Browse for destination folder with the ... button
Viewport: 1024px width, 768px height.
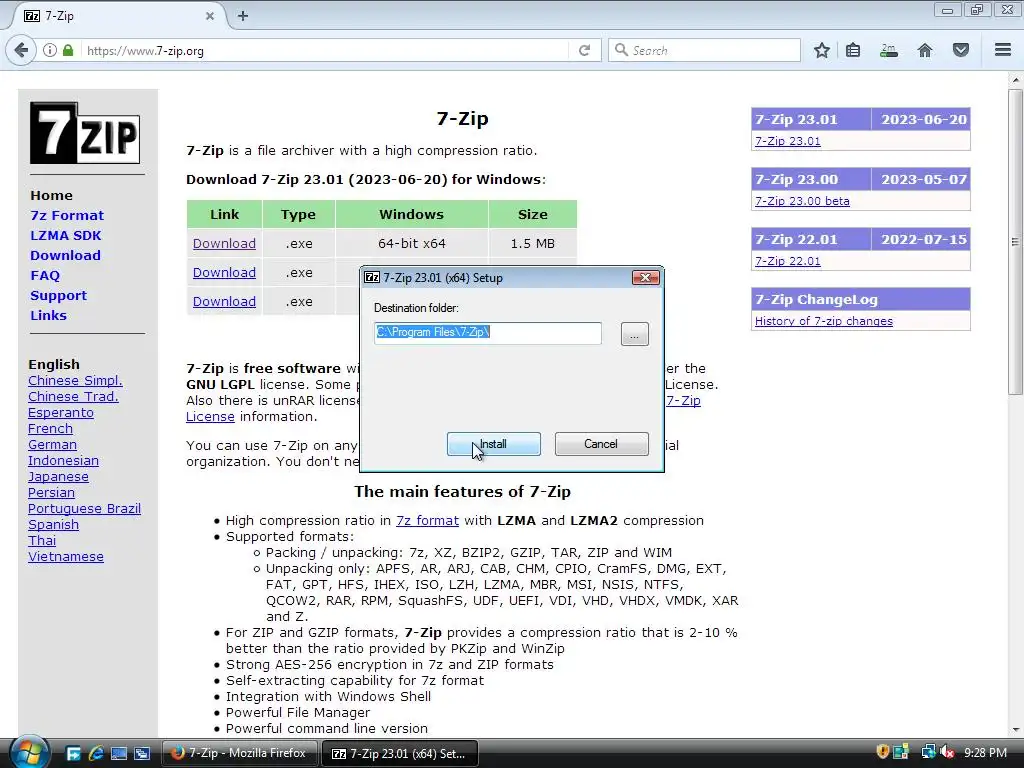(635, 334)
